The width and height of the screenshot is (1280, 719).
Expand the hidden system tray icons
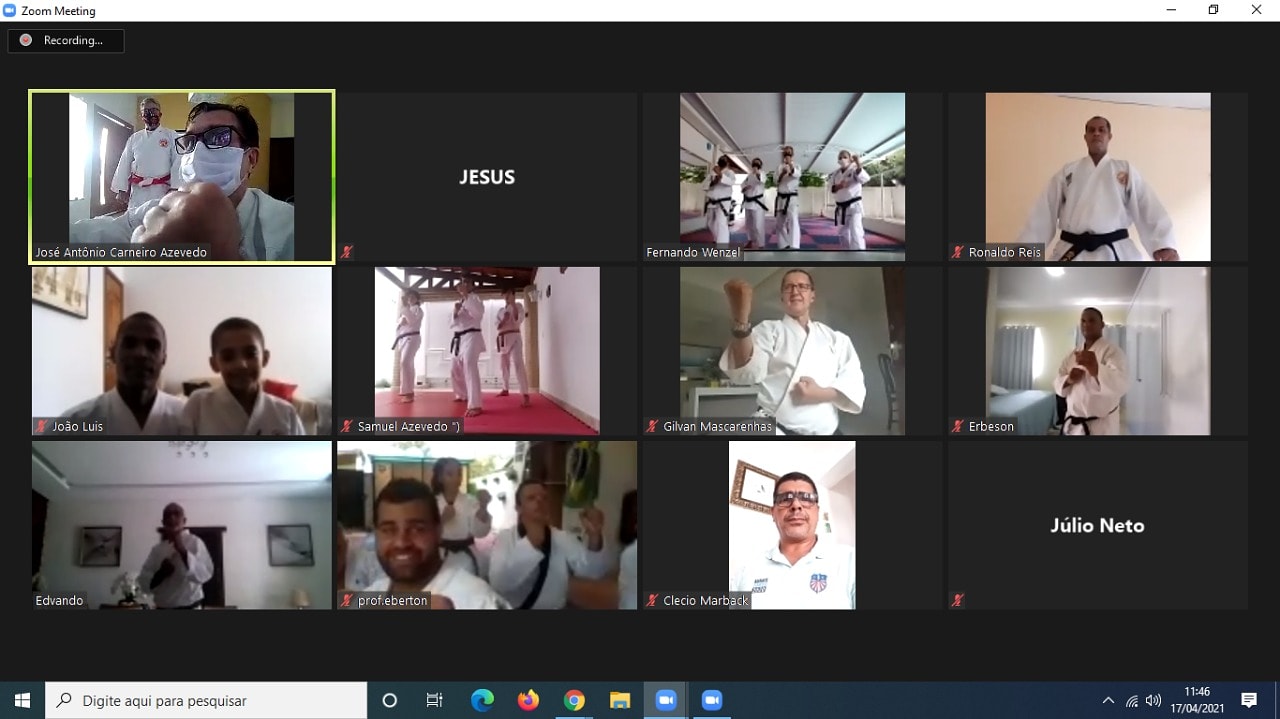coord(1107,701)
